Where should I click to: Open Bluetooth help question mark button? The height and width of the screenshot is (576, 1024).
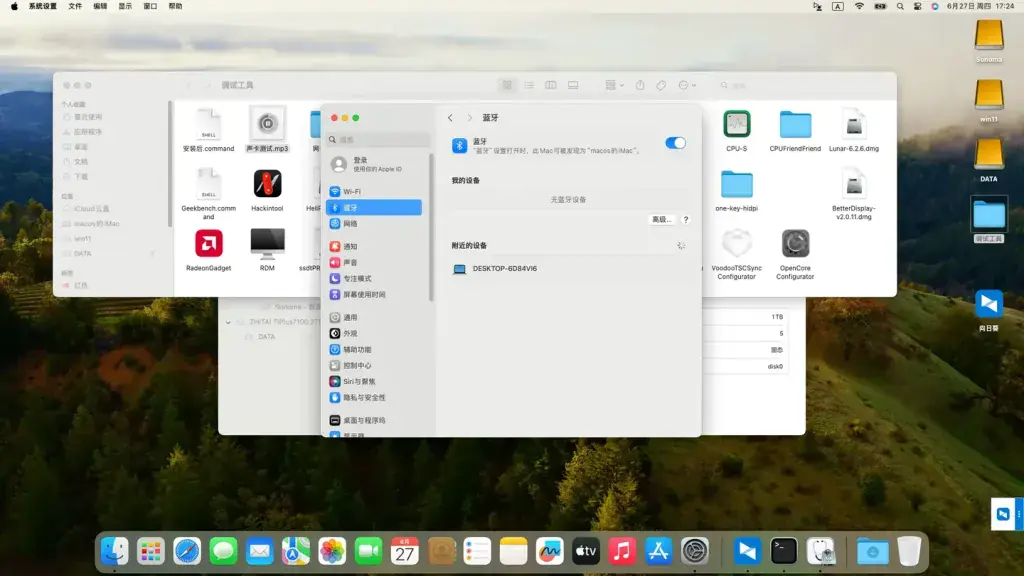tap(686, 219)
